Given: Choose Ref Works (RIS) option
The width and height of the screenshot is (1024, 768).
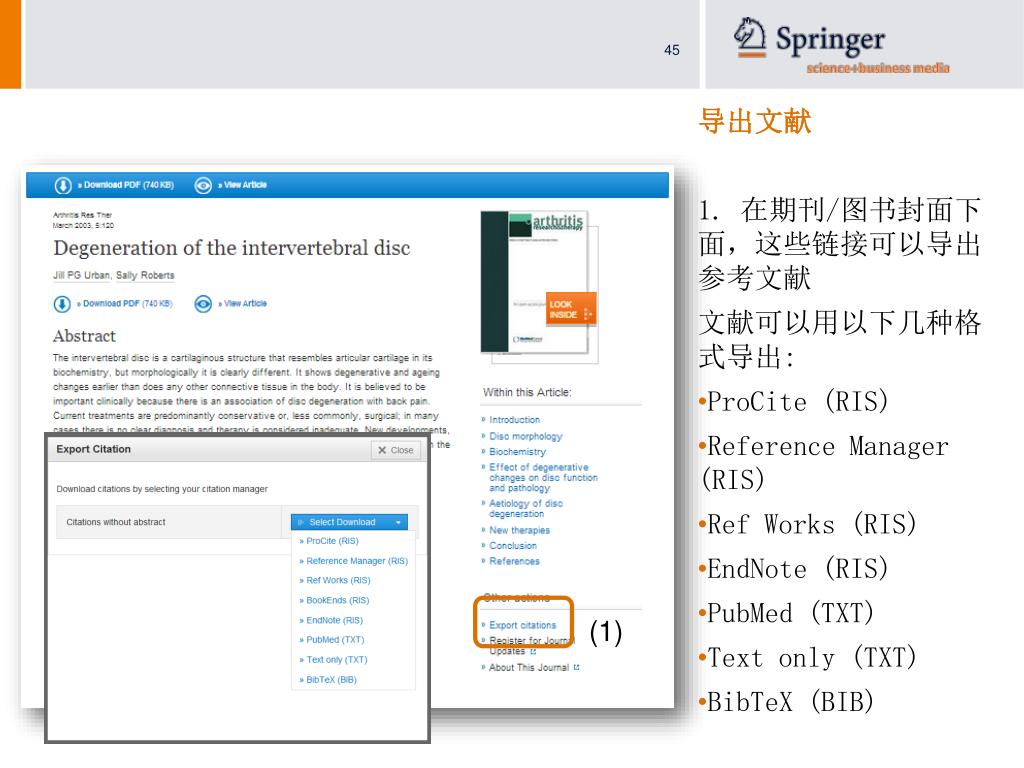Looking at the screenshot, I should pos(335,581).
